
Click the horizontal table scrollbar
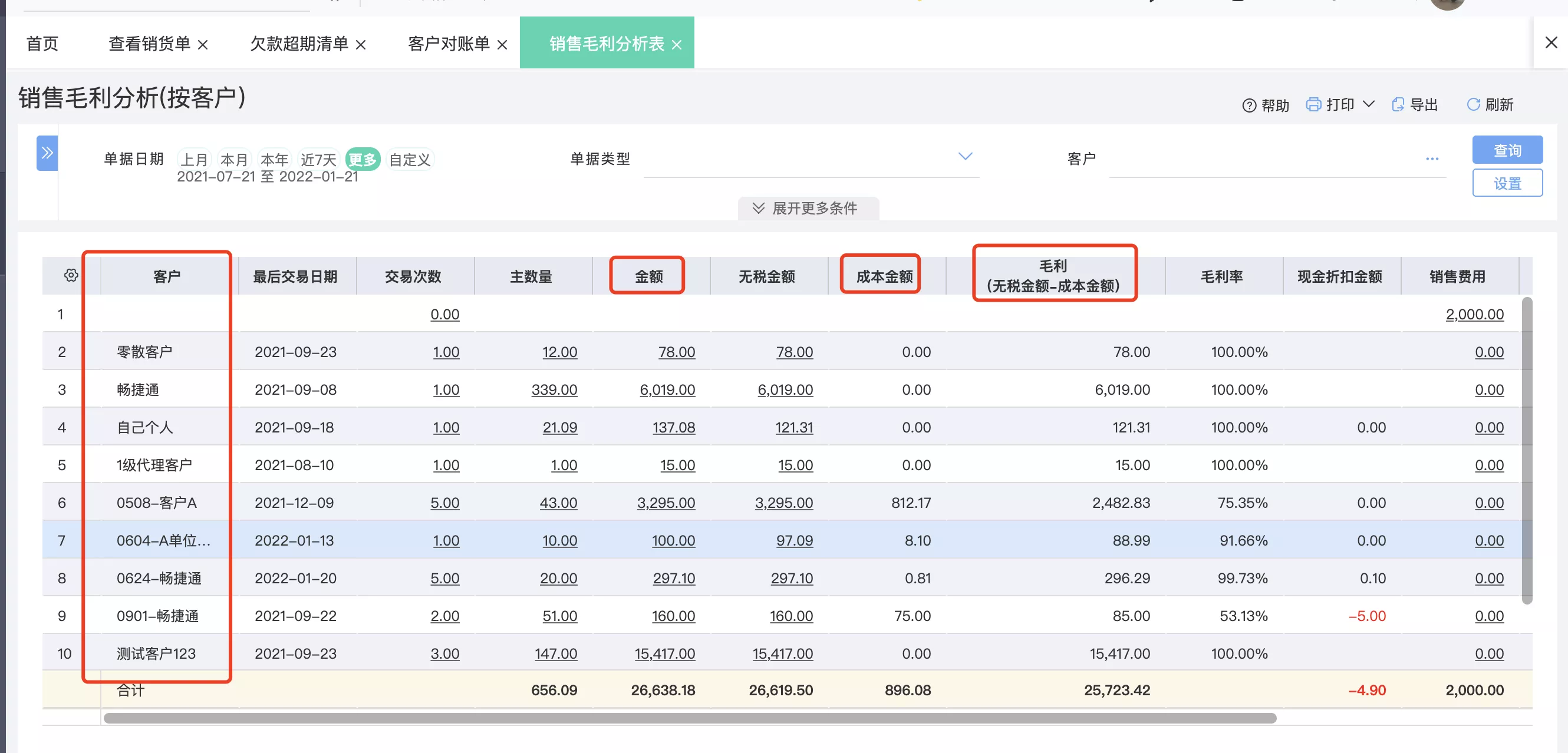click(690, 718)
